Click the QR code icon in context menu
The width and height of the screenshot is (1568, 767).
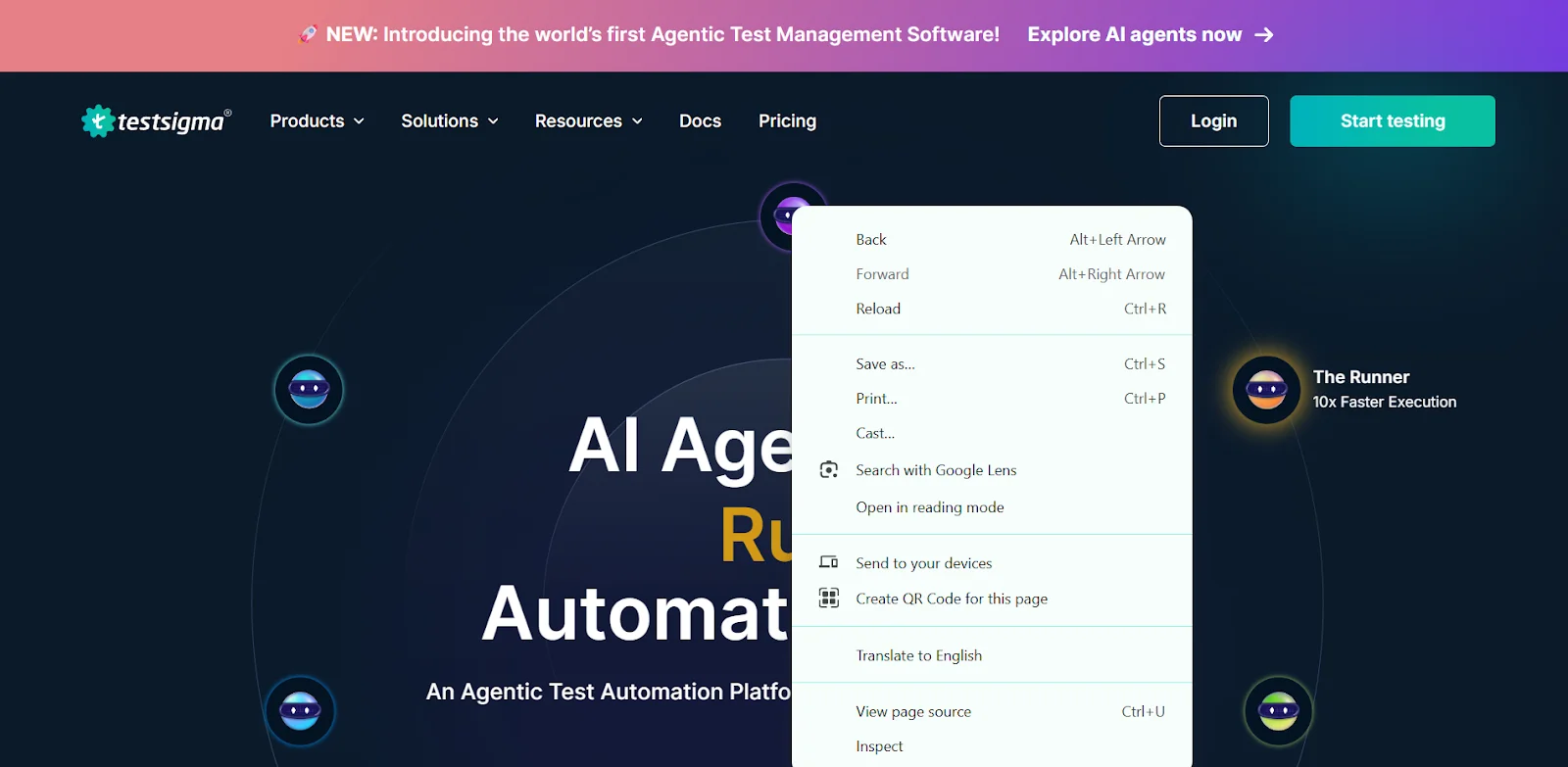pos(829,598)
